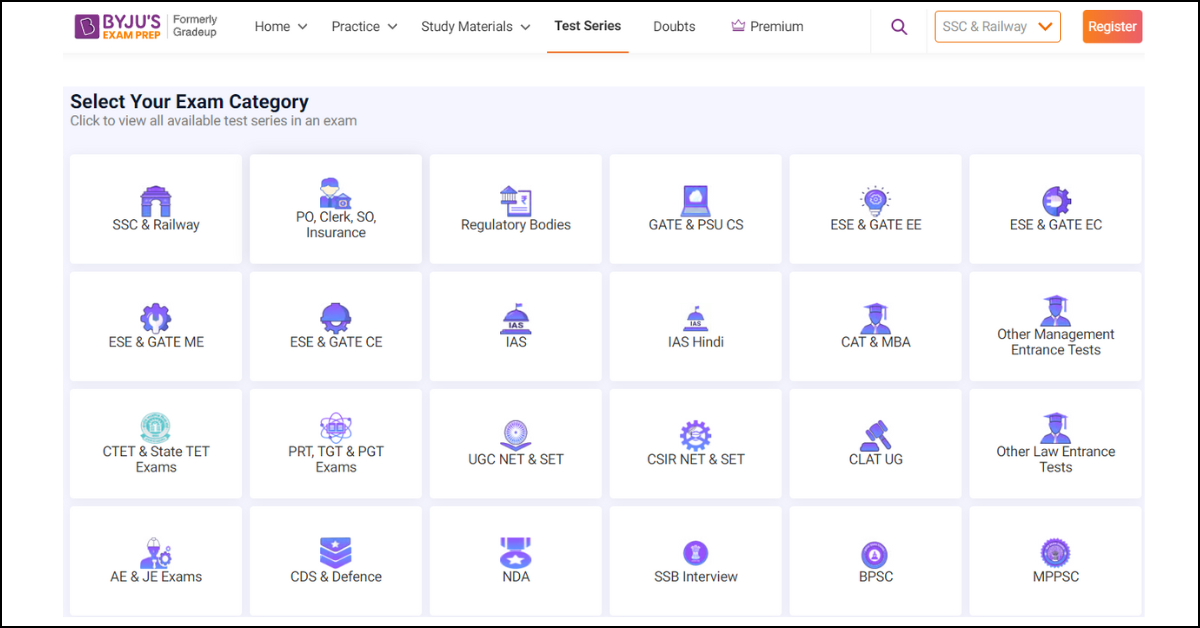Open the NDA label link
The height and width of the screenshot is (628, 1200).
coord(516,576)
